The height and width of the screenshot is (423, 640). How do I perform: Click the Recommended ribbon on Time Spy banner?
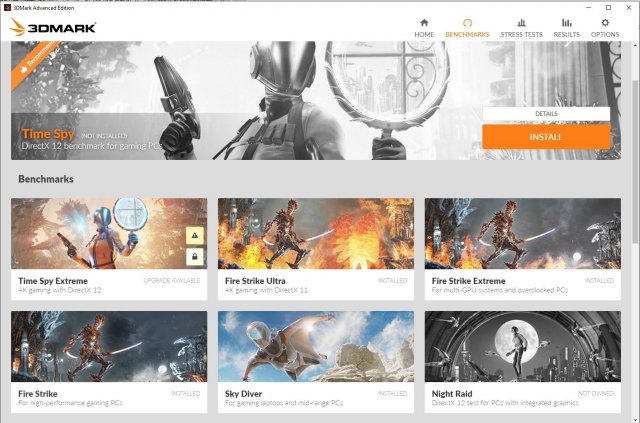(x=35, y=63)
